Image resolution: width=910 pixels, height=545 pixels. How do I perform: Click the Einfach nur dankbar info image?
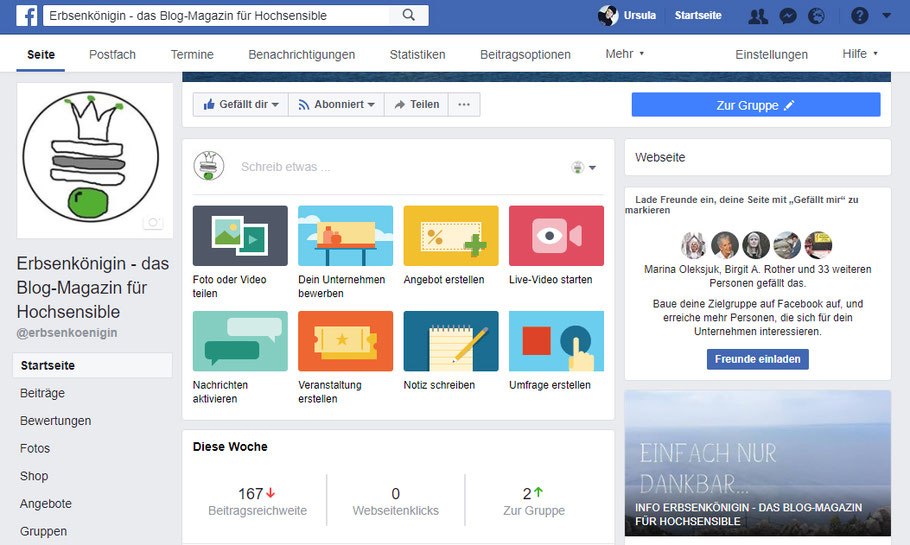757,463
